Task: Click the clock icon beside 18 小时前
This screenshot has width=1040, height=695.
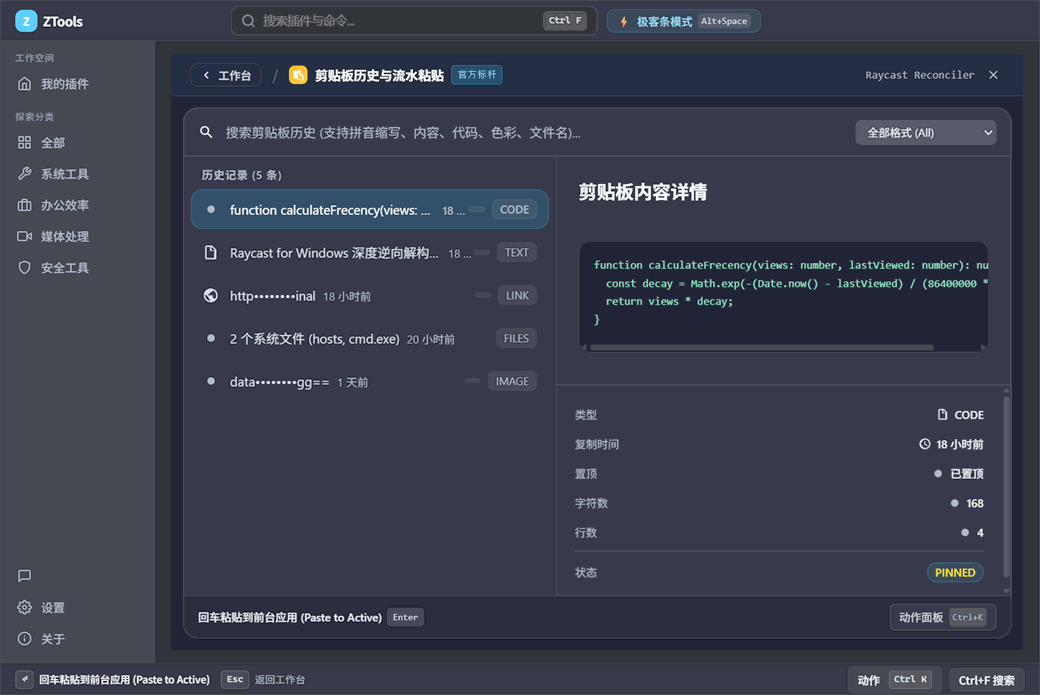Action: [925, 444]
